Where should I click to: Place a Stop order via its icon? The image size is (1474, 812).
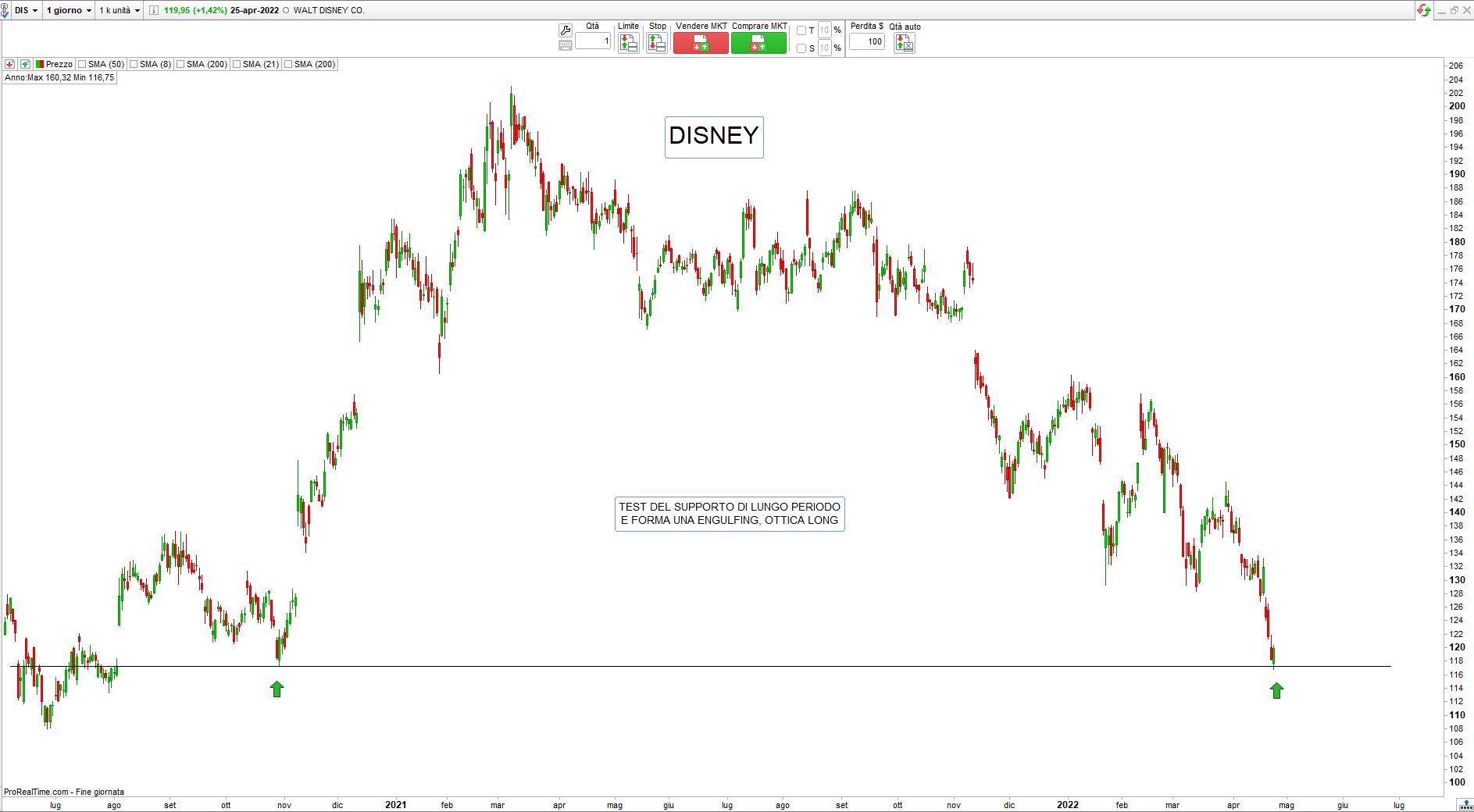point(657,43)
